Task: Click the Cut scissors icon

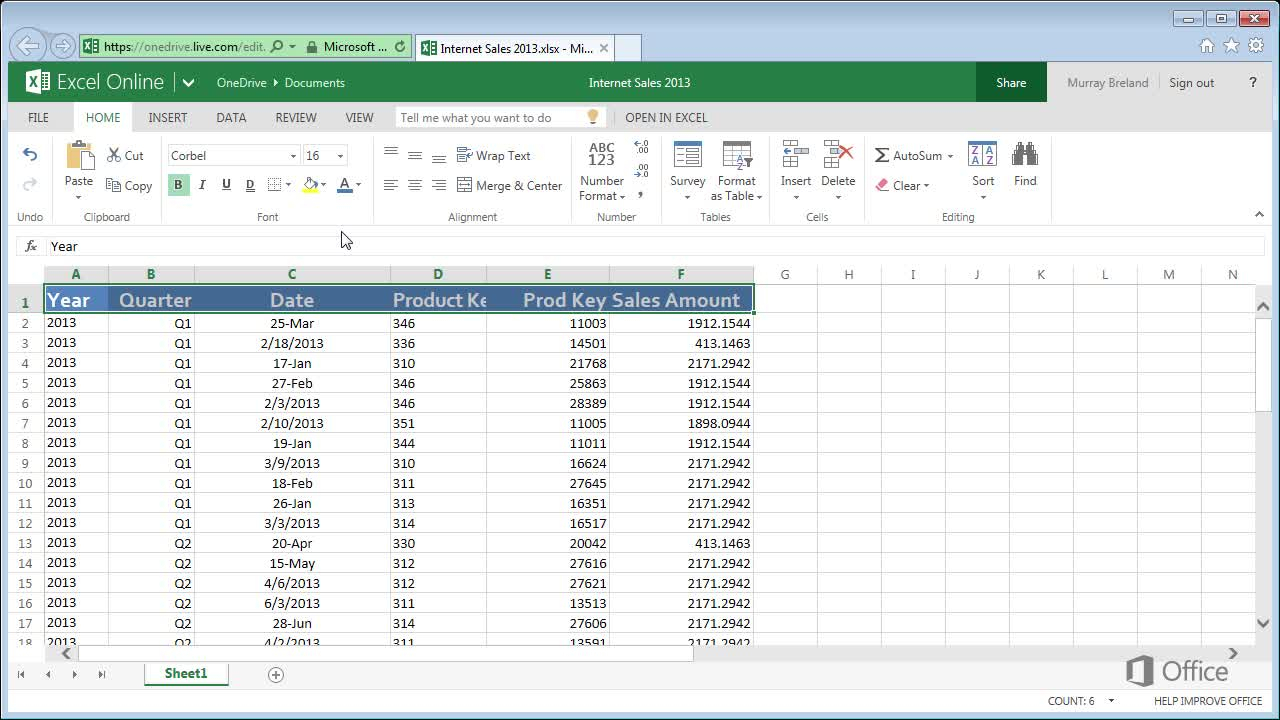Action: pyautogui.click(x=114, y=155)
